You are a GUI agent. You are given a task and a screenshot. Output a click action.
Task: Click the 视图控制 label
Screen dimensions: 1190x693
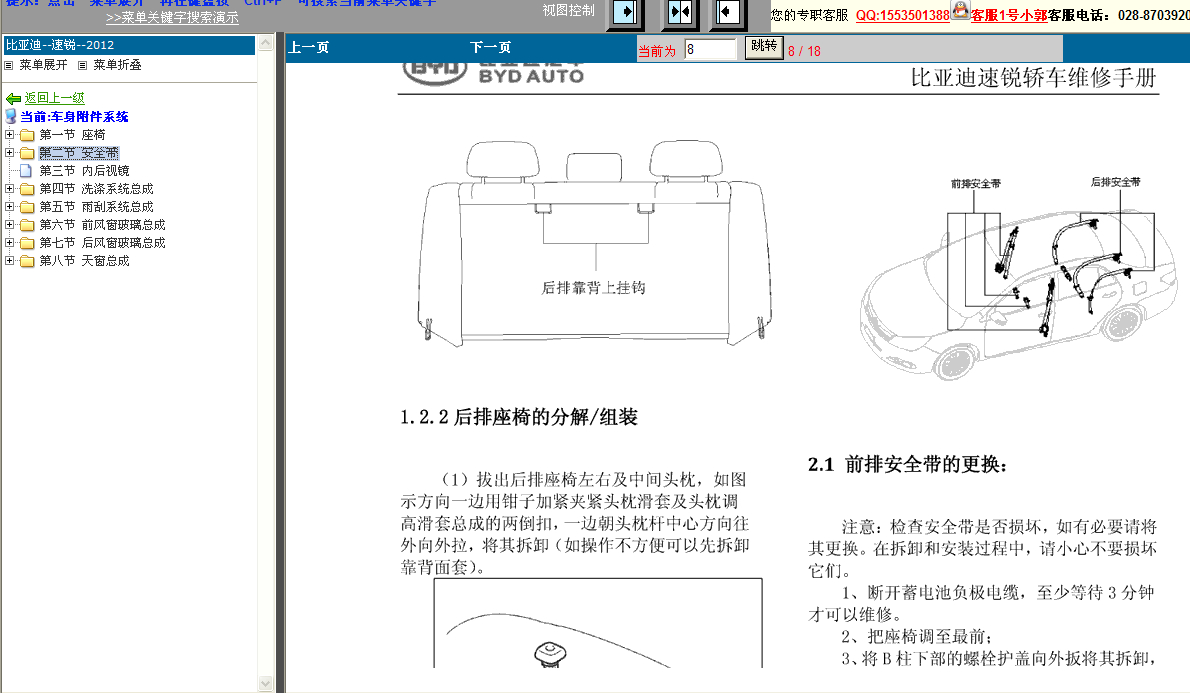568,11
